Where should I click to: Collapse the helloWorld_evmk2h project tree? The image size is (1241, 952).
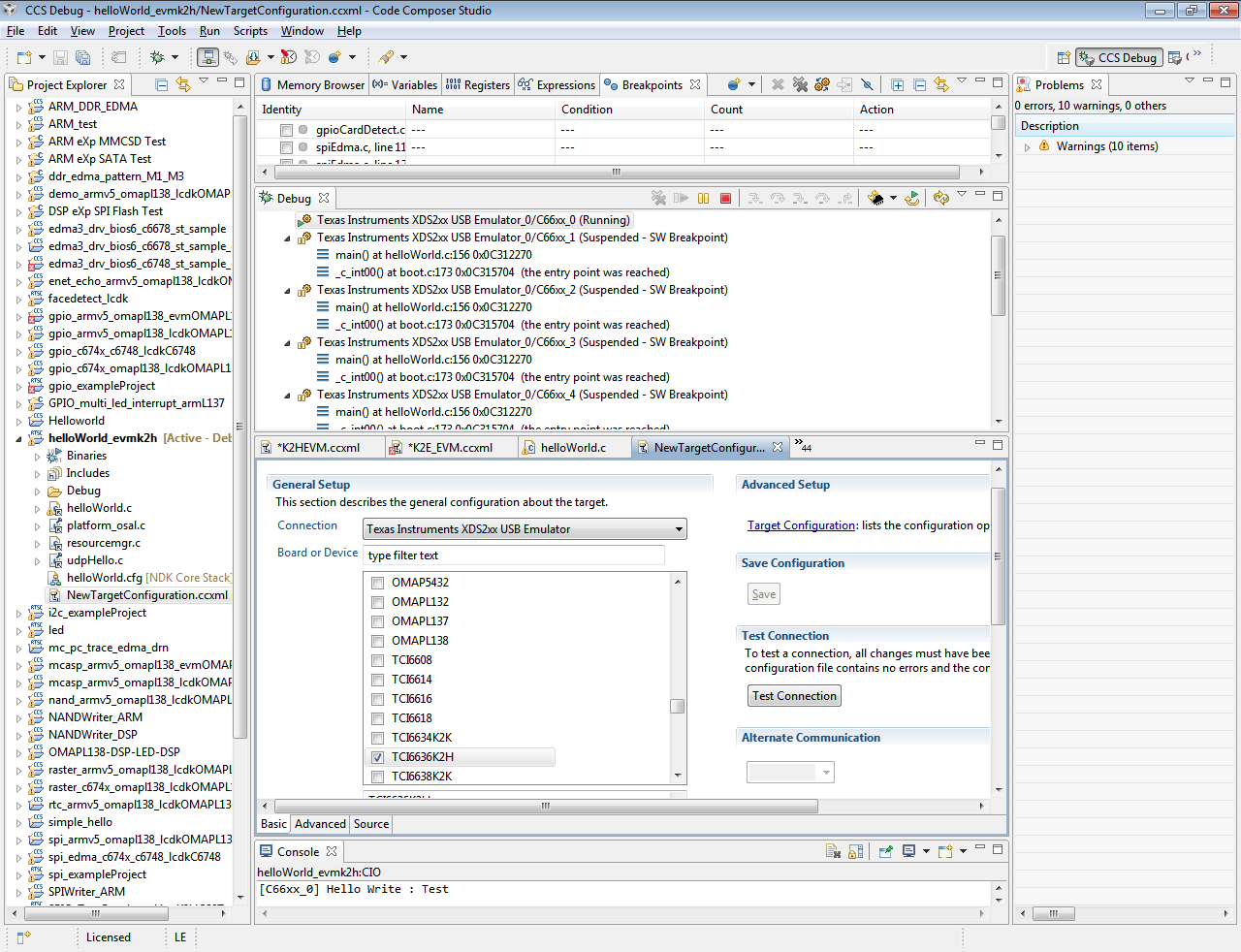19,438
